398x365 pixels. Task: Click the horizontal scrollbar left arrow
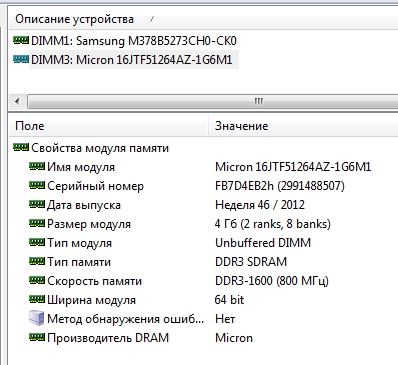click(17, 101)
